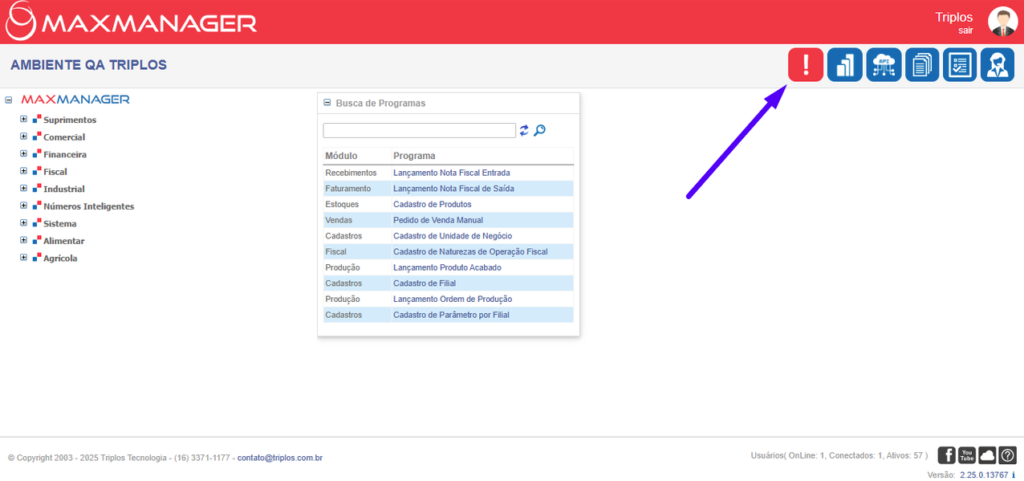Click the Faturamento module cell

tap(348, 189)
